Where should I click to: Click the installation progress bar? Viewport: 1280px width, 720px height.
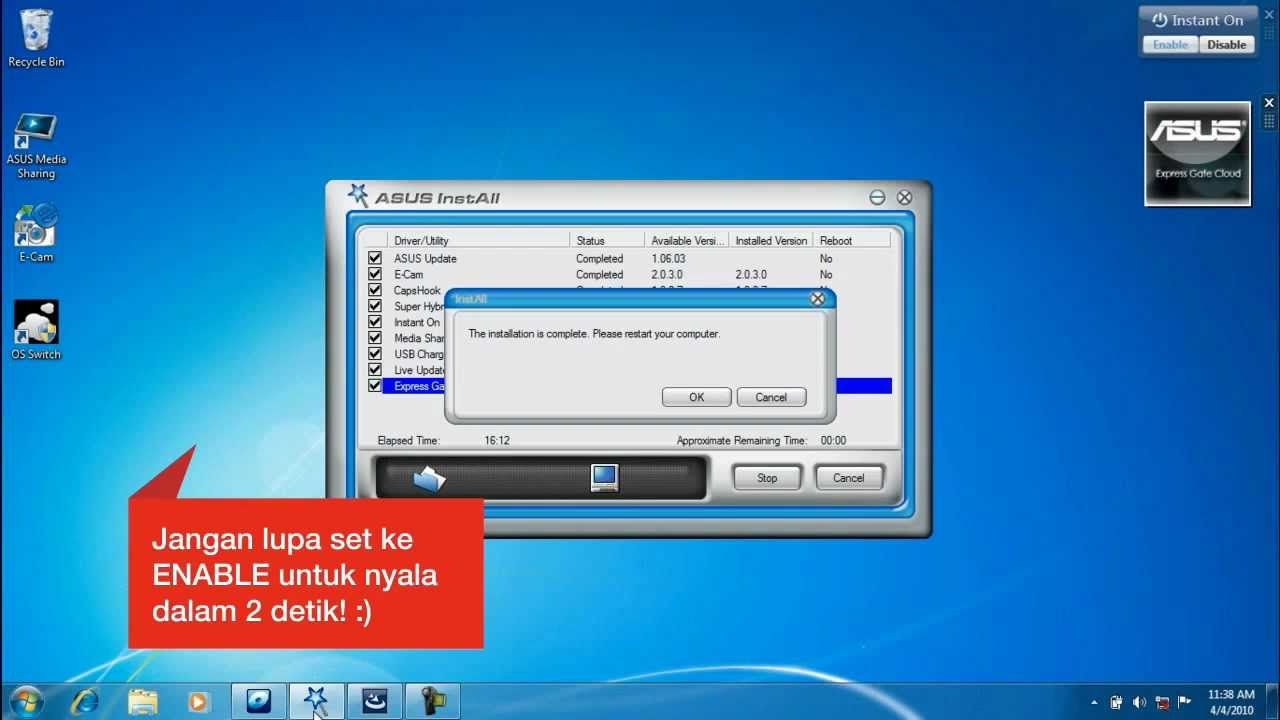tap(541, 478)
